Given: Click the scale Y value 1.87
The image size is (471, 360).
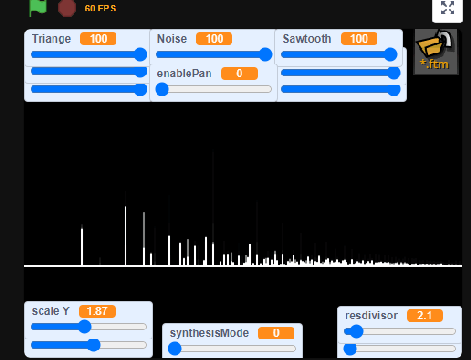Looking at the screenshot, I should pyautogui.click(x=97, y=311).
